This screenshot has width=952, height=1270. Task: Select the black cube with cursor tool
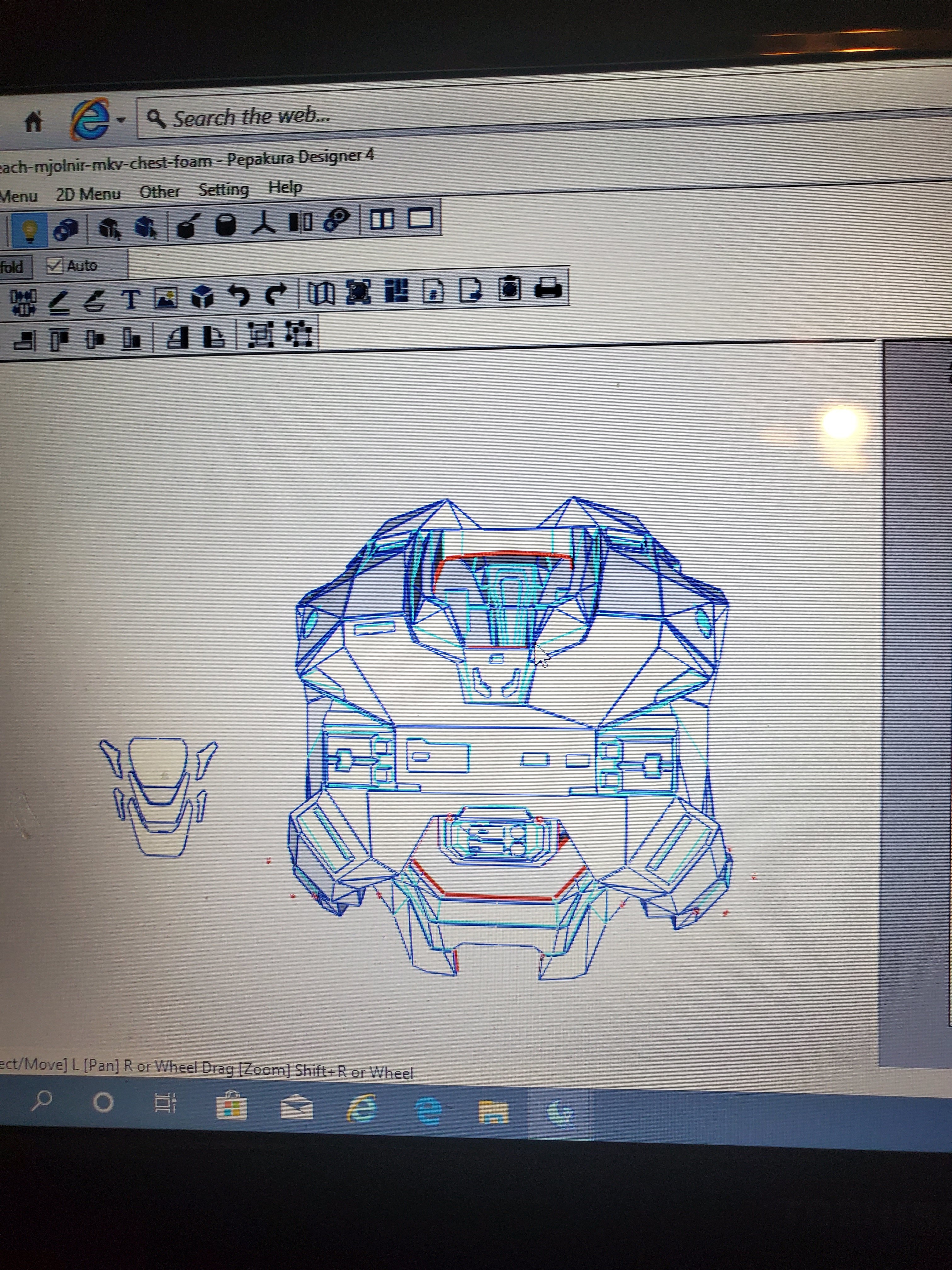pos(109,228)
